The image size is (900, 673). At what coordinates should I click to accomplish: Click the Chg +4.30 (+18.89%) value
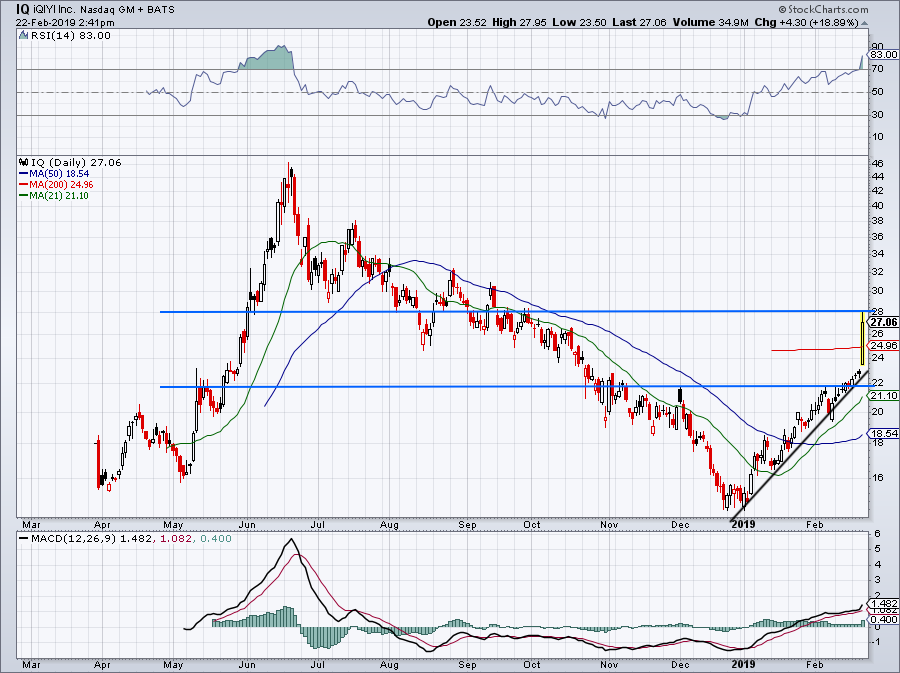tap(806, 22)
